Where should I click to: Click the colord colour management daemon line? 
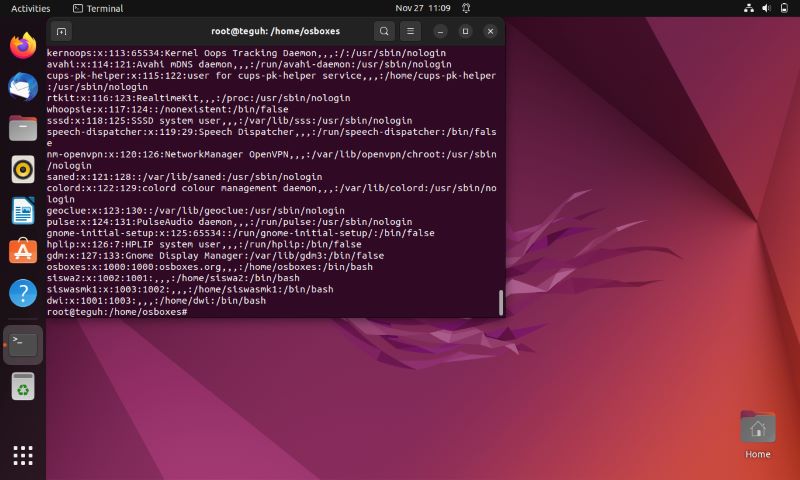[271, 193]
